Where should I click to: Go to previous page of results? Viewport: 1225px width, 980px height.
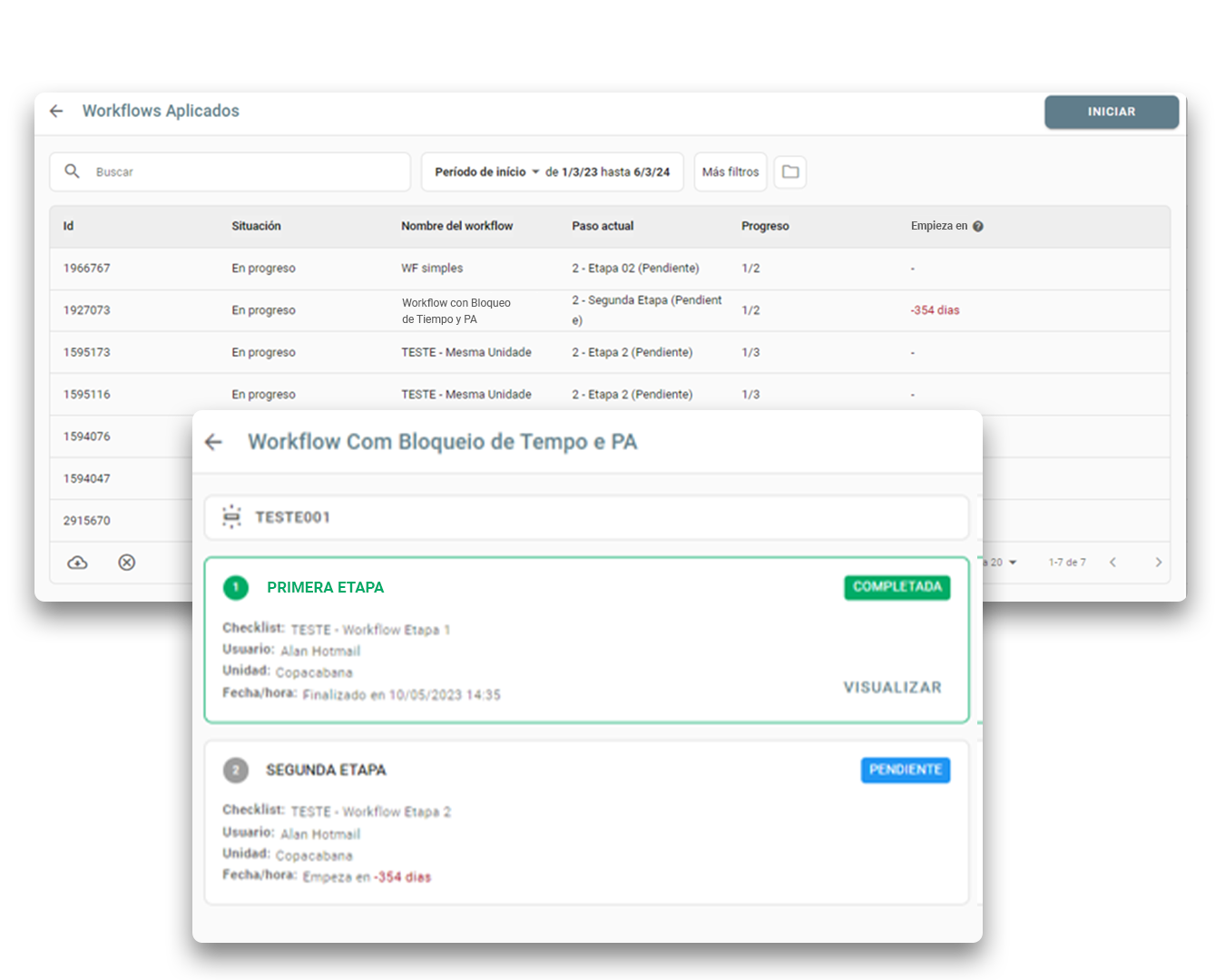(x=1112, y=563)
